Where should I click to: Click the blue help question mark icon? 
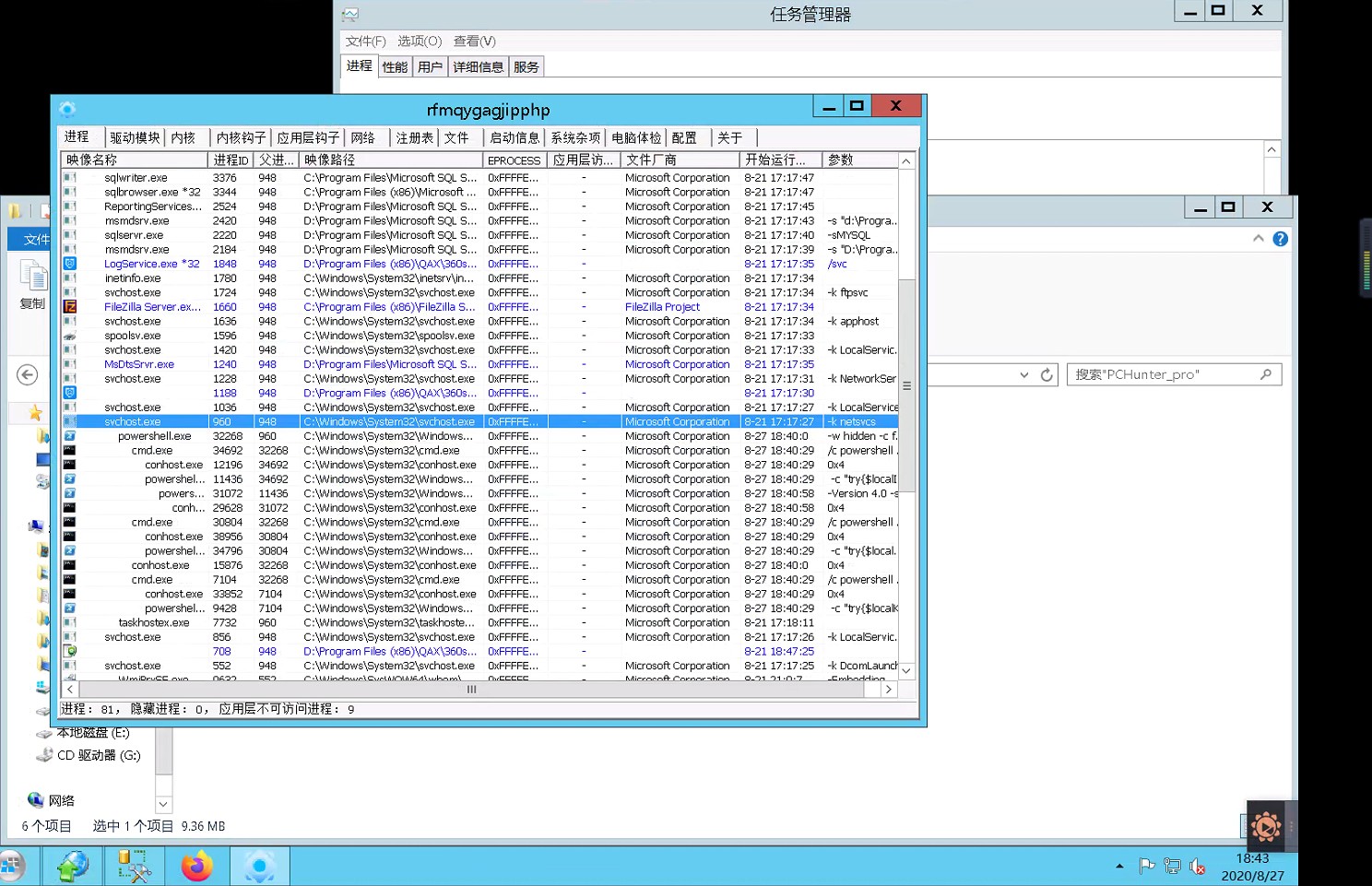(1280, 239)
